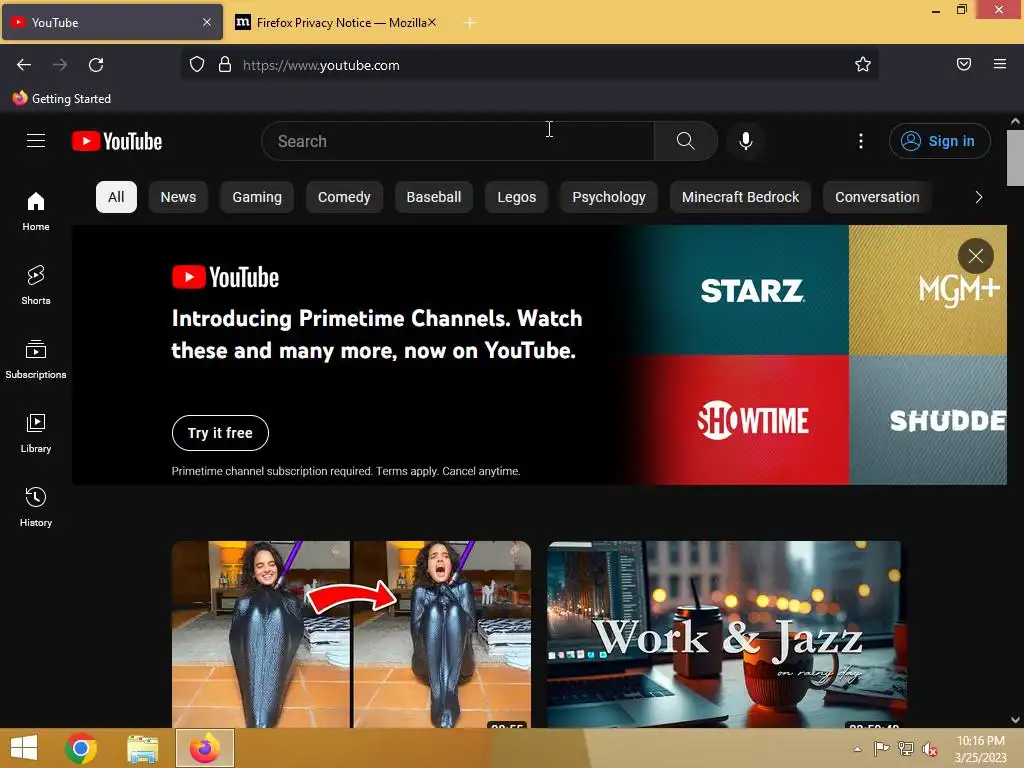Bookmark this page with star icon
Viewport: 1024px width, 768px height.
(x=863, y=64)
